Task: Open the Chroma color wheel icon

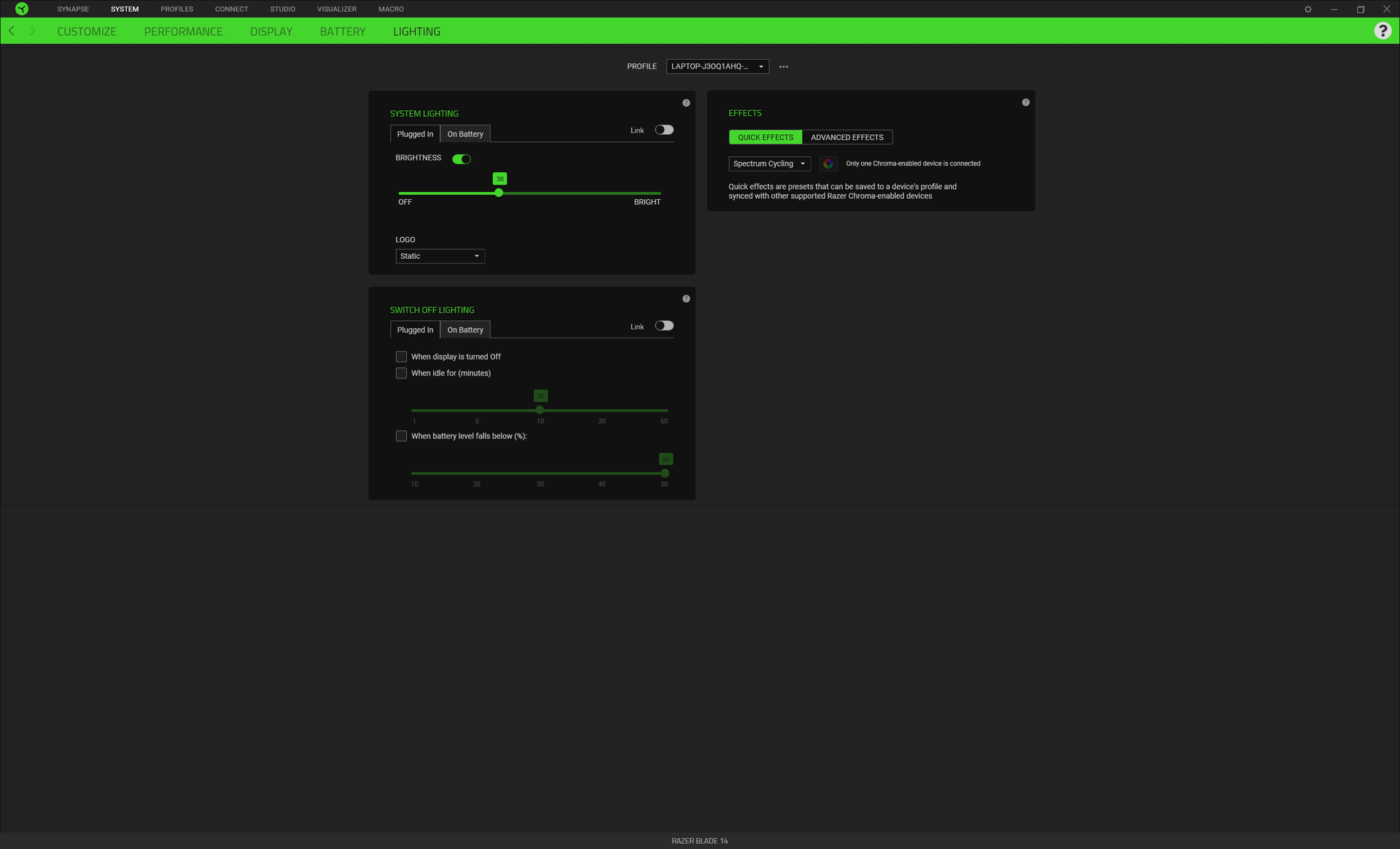Action: tap(828, 163)
